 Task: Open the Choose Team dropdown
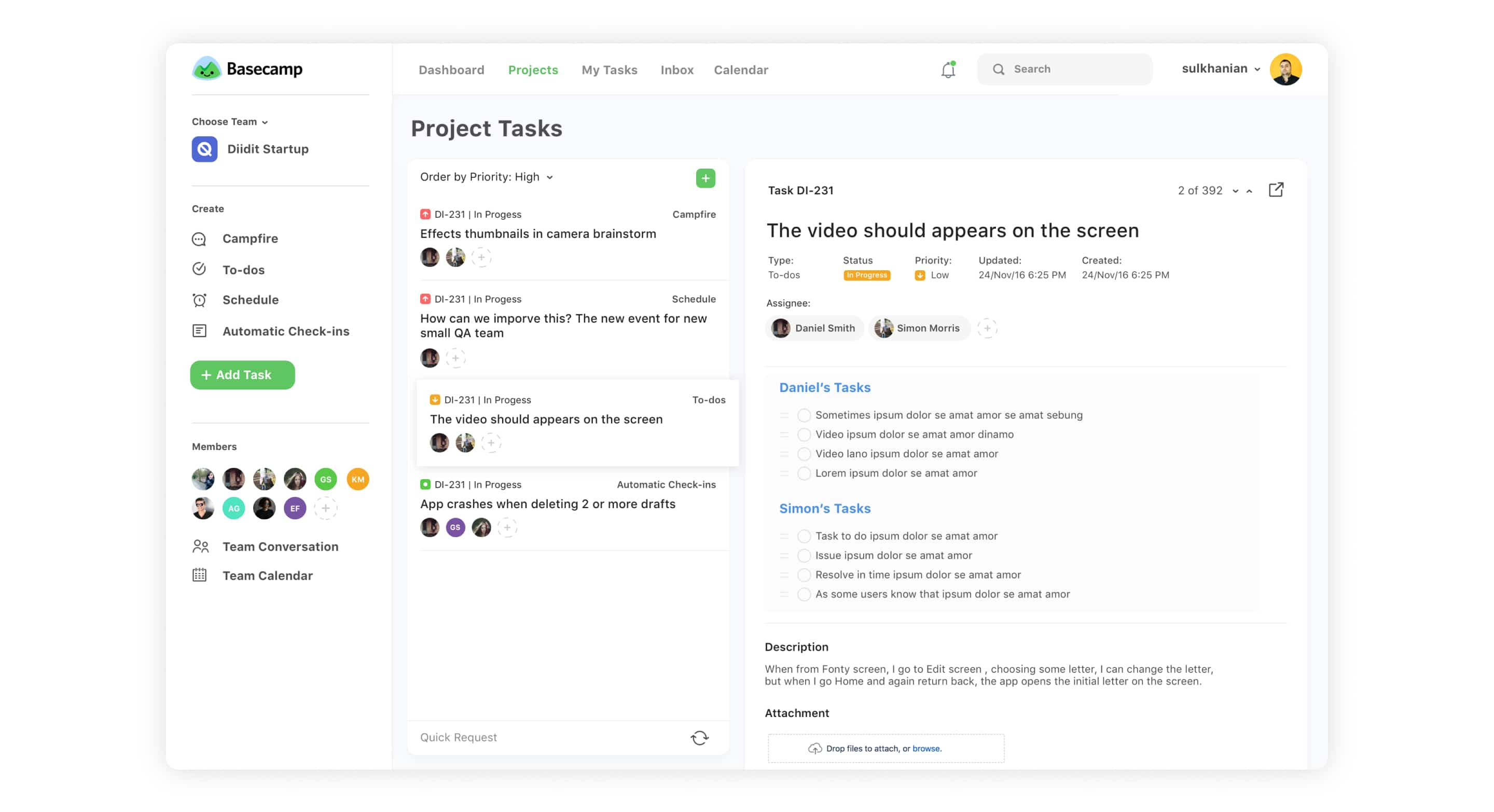pos(230,121)
